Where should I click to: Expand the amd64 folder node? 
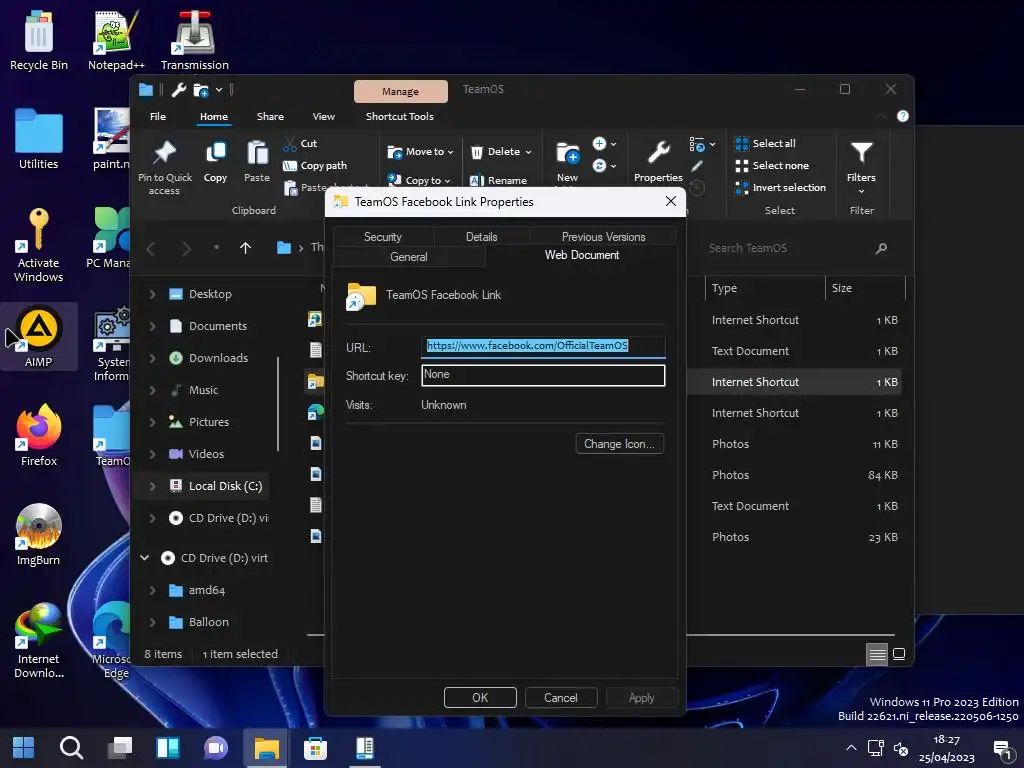[152, 590]
